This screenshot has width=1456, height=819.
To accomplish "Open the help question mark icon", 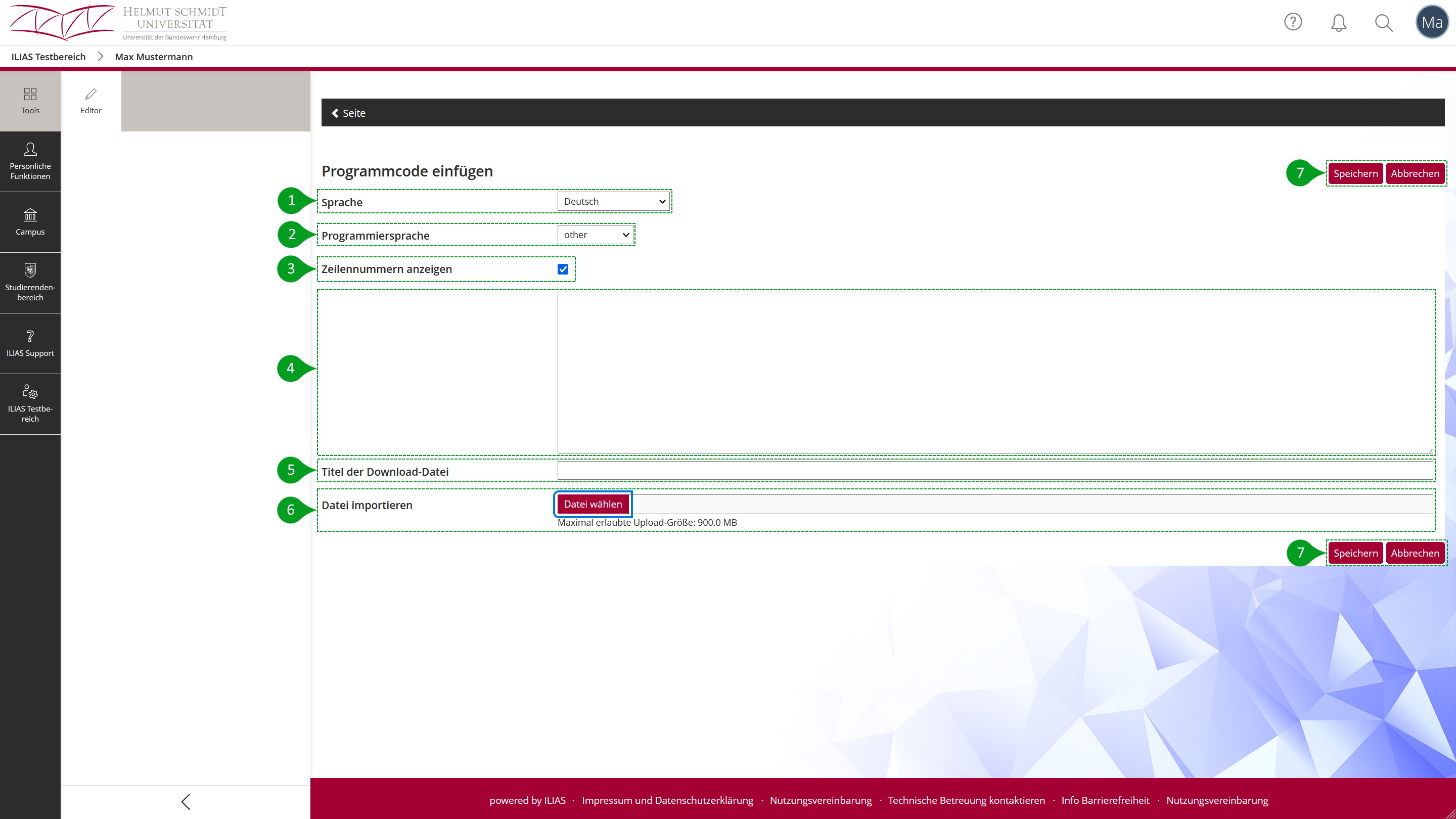I will coord(1293,22).
